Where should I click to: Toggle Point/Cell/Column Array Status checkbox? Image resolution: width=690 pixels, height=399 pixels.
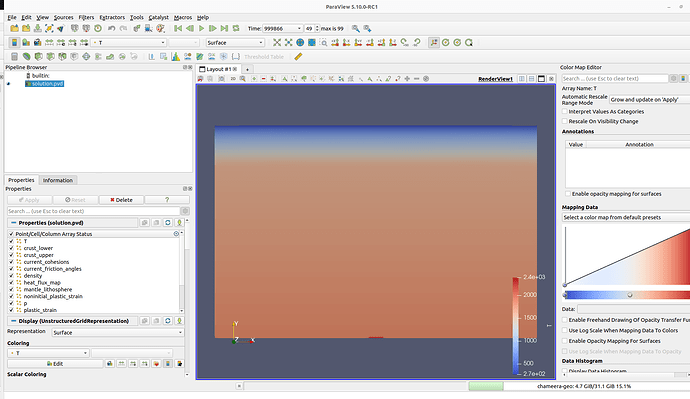tap(11, 234)
